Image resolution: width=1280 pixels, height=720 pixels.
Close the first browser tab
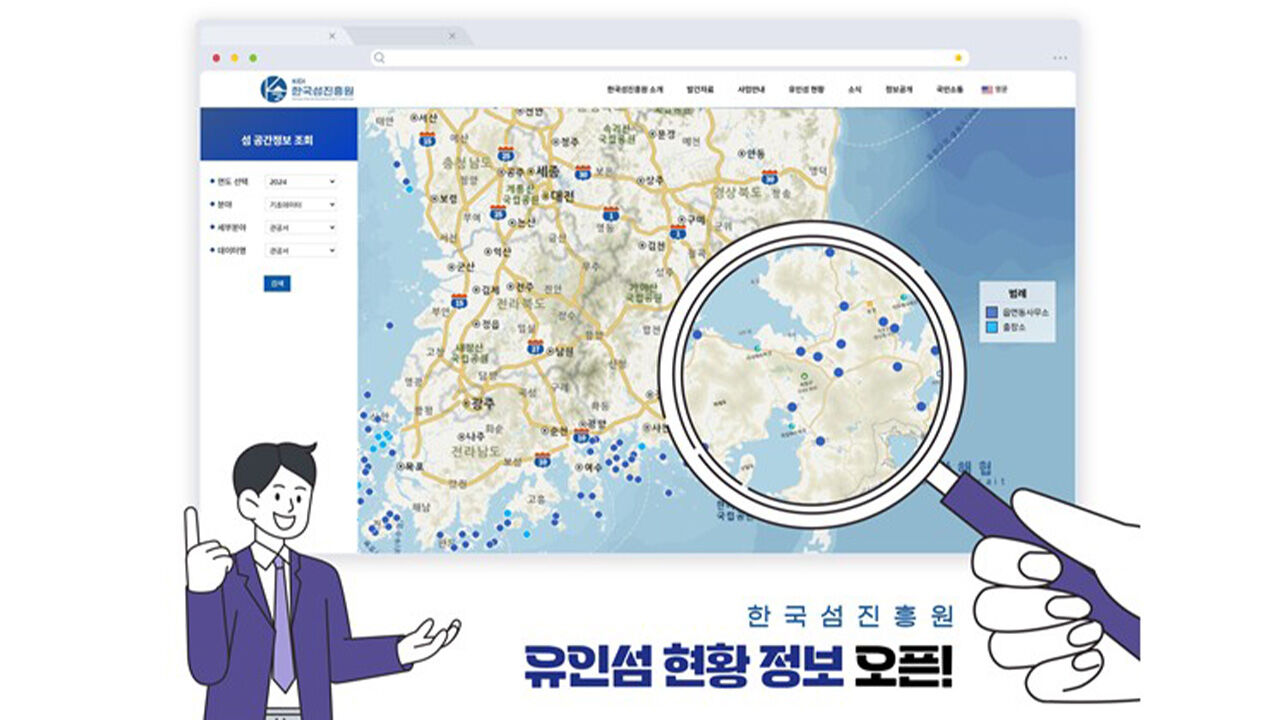pos(333,36)
